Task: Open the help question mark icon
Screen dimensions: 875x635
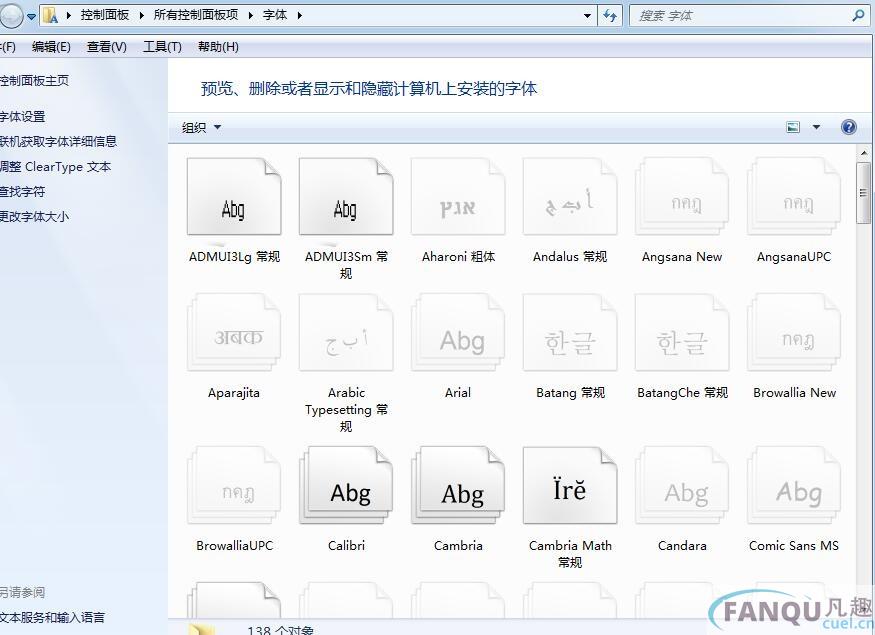Action: tap(848, 127)
